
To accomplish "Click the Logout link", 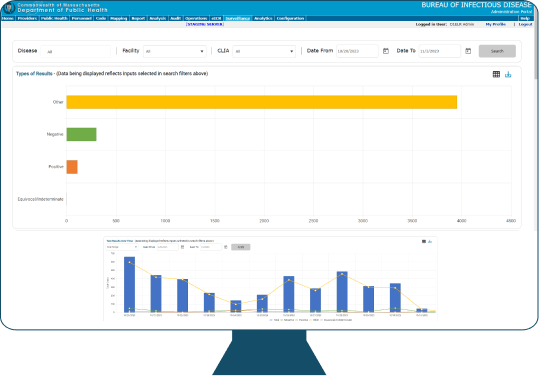I will coord(525,24).
